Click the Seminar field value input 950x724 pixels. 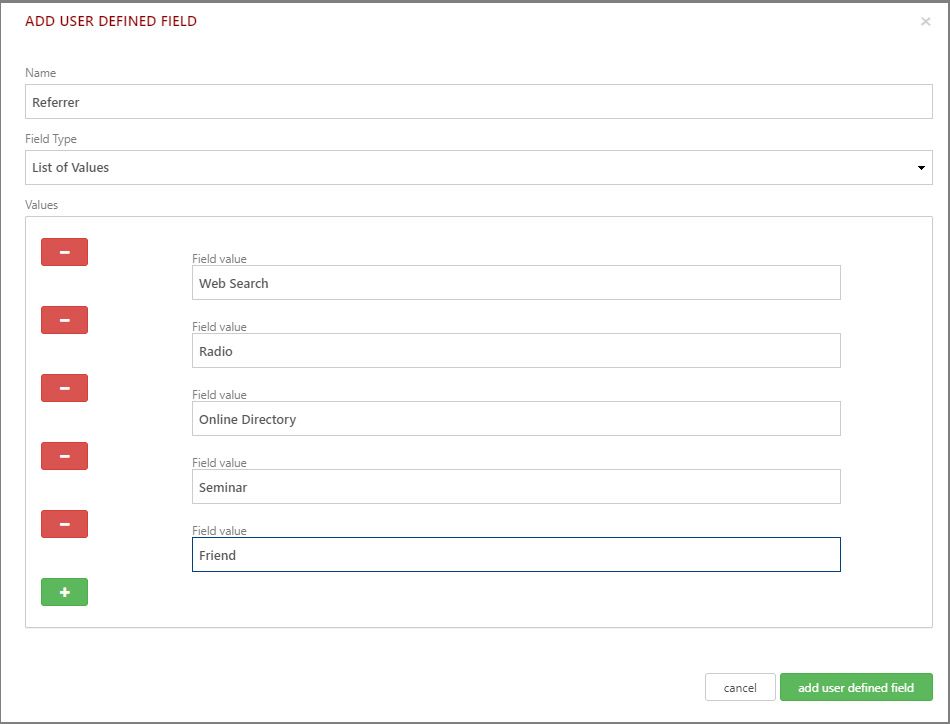tap(516, 487)
